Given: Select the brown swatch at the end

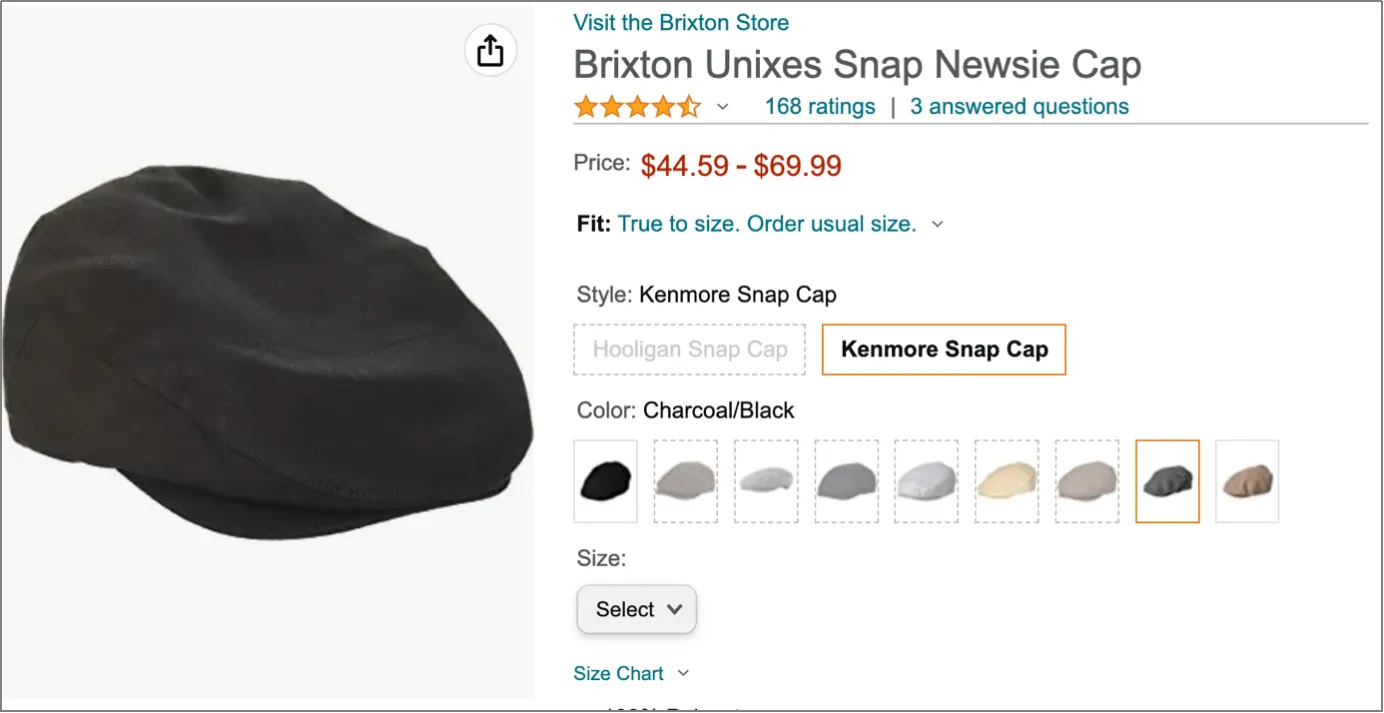Looking at the screenshot, I should [1247, 481].
